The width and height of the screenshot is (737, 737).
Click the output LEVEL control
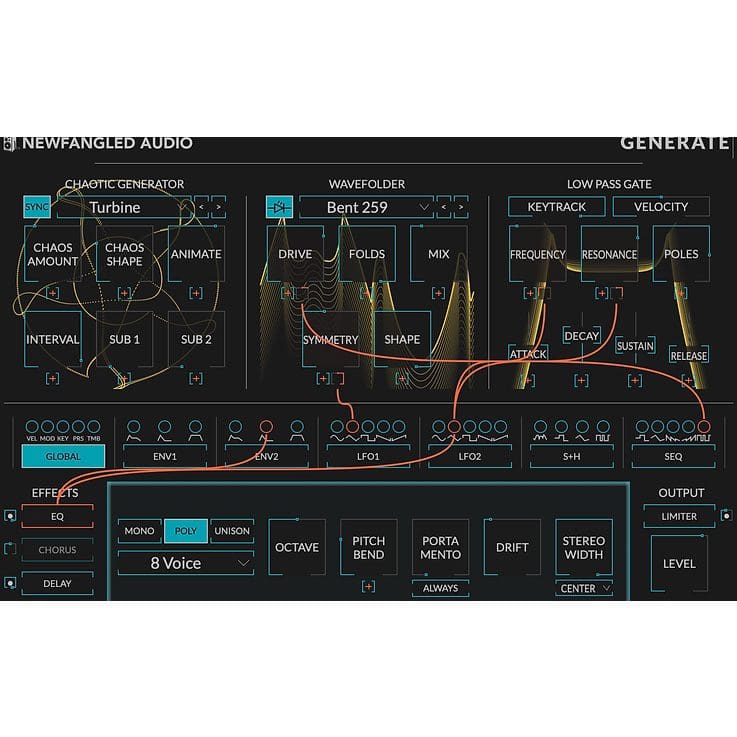click(x=679, y=563)
